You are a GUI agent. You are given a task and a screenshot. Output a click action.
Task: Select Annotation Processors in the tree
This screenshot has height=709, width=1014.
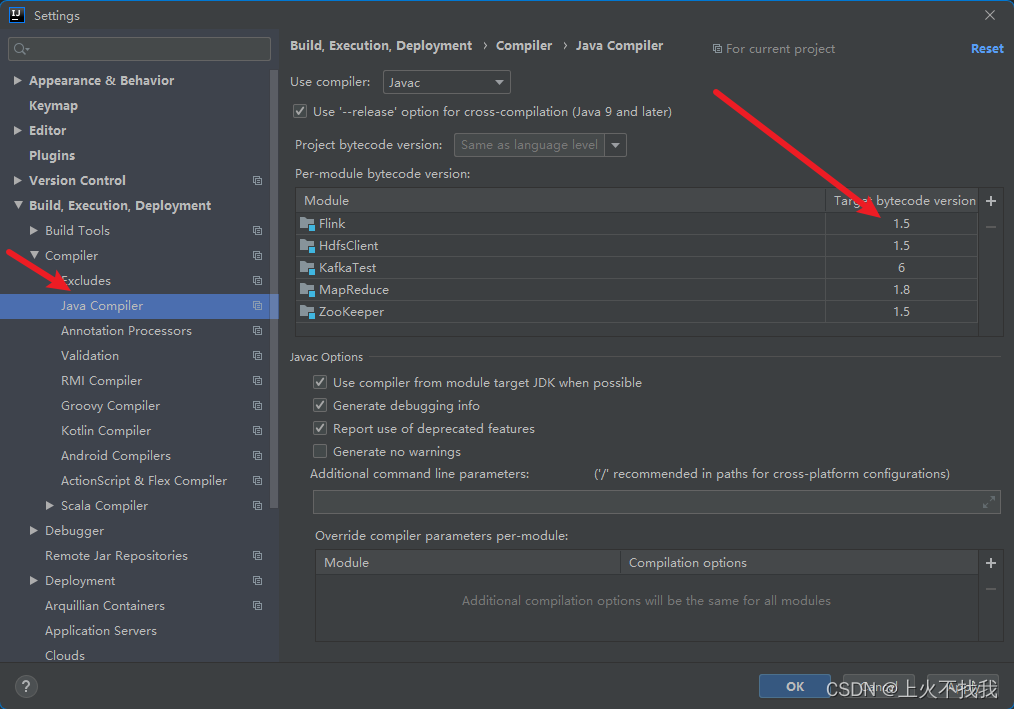126,331
